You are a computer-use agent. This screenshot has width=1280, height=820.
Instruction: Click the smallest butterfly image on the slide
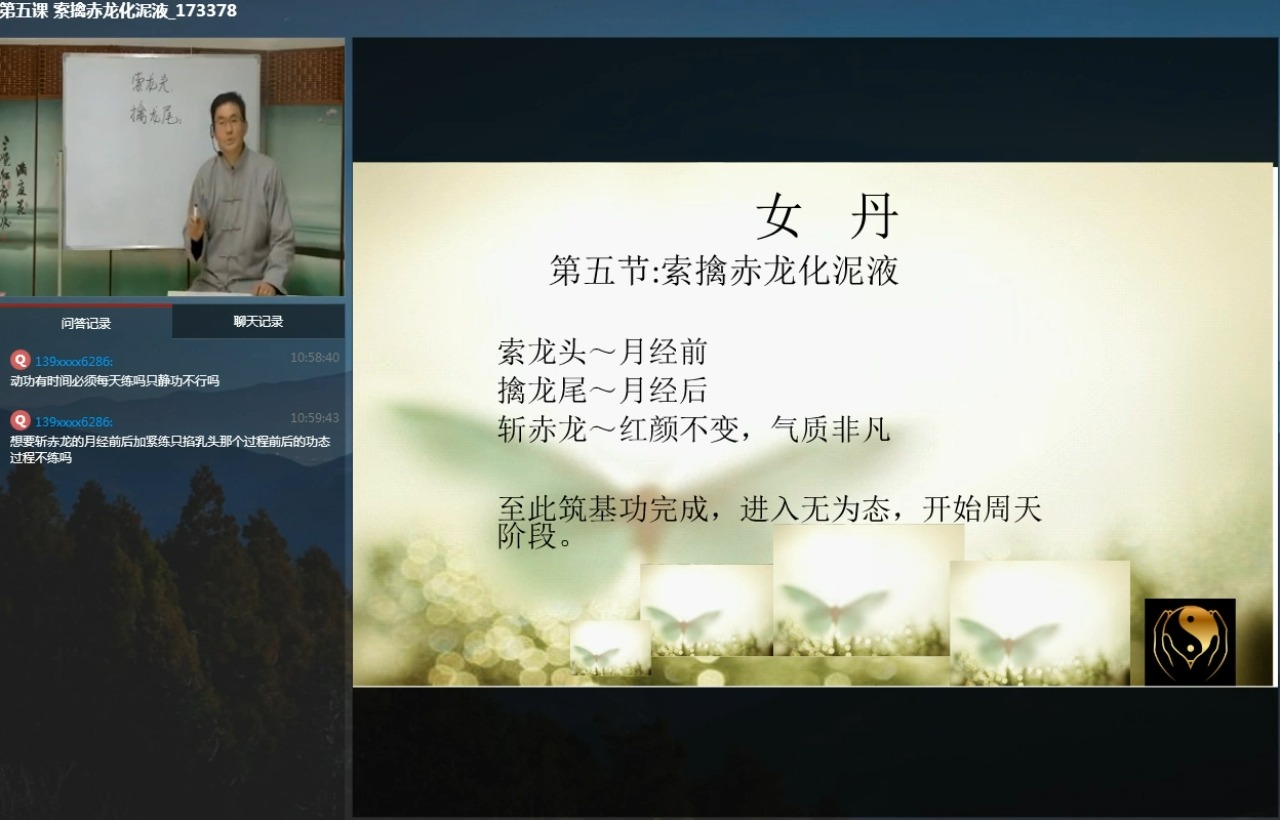610,647
